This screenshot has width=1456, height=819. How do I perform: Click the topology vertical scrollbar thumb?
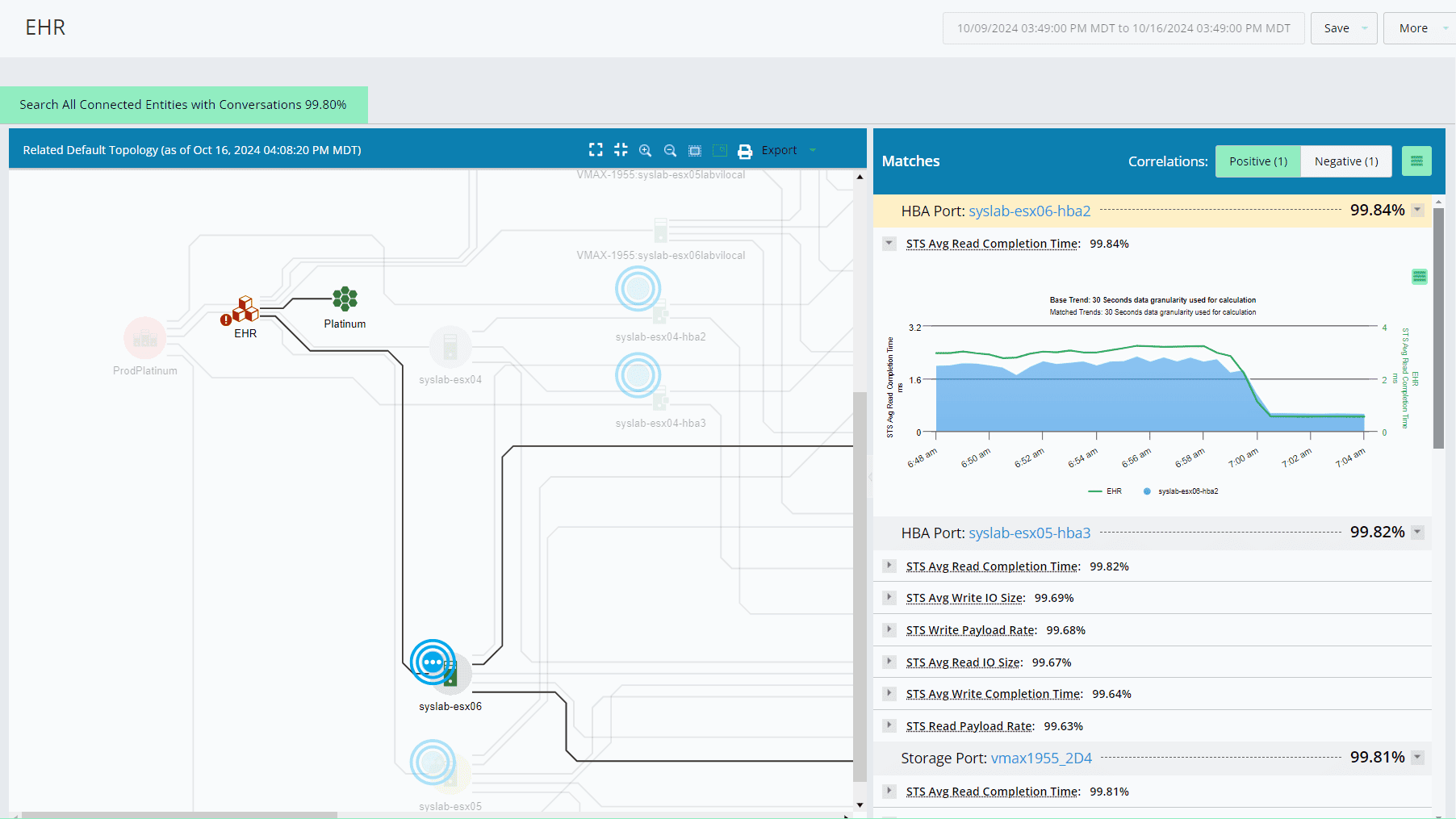click(x=860, y=586)
